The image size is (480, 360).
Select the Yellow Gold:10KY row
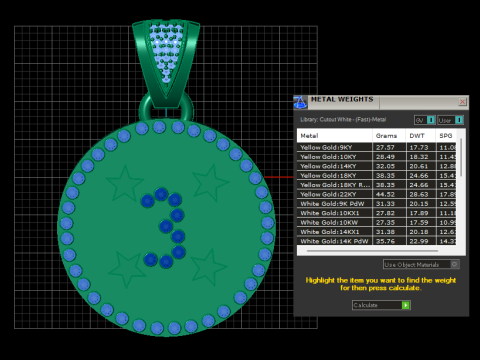tap(376, 157)
